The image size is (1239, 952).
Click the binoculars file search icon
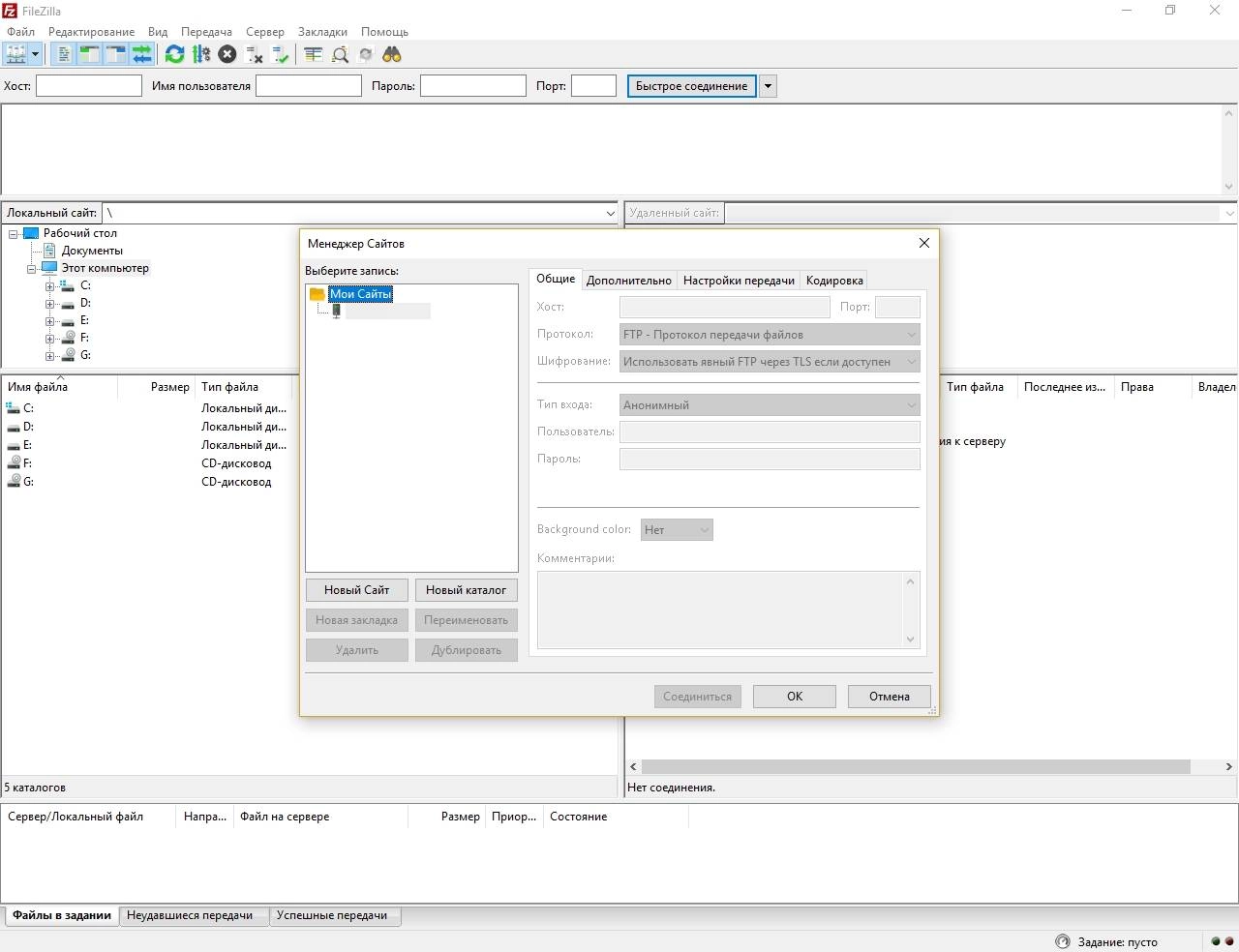392,54
